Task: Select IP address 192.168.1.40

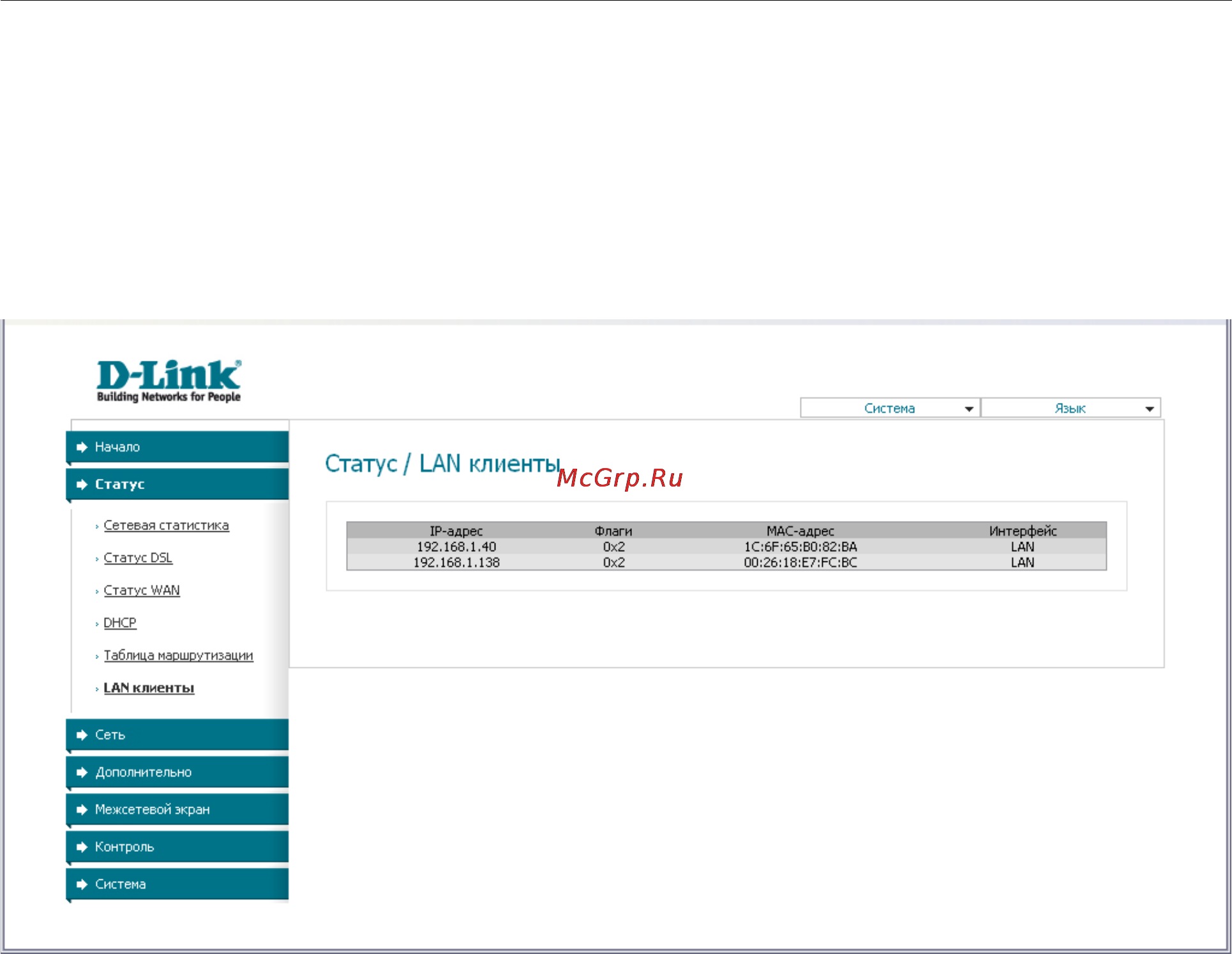Action: [456, 547]
